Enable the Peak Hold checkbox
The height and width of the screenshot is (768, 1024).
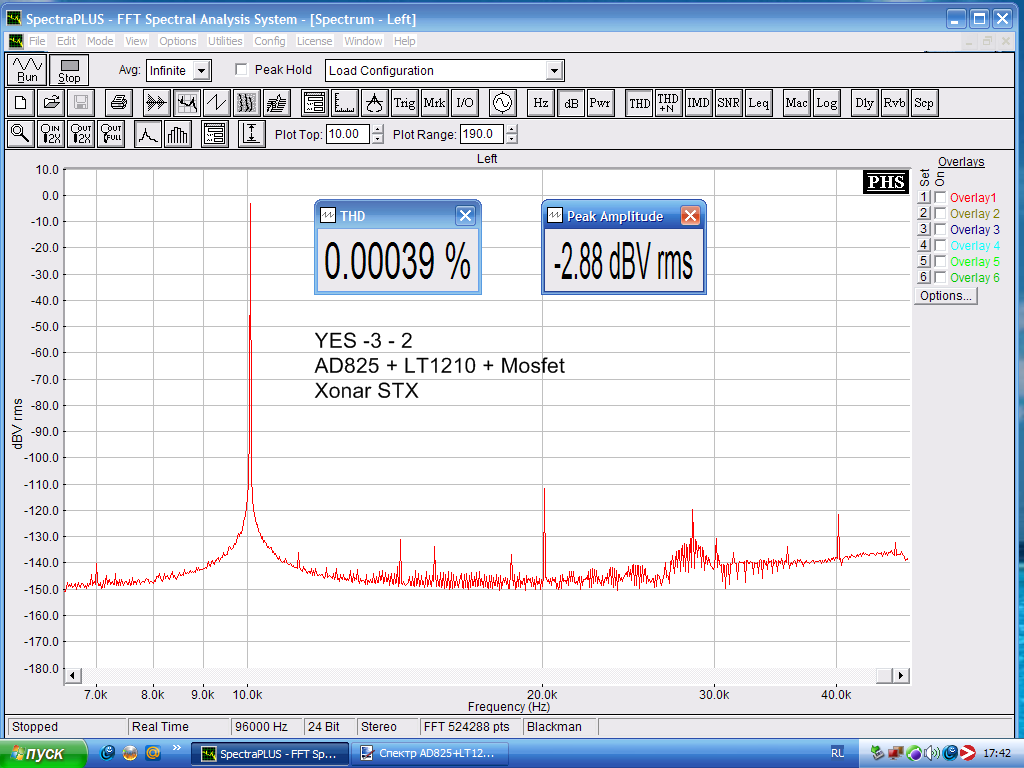point(241,70)
